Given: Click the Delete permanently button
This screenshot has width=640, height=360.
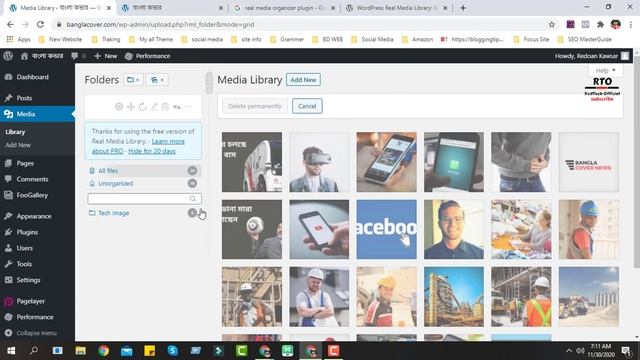Looking at the screenshot, I should (x=255, y=106).
